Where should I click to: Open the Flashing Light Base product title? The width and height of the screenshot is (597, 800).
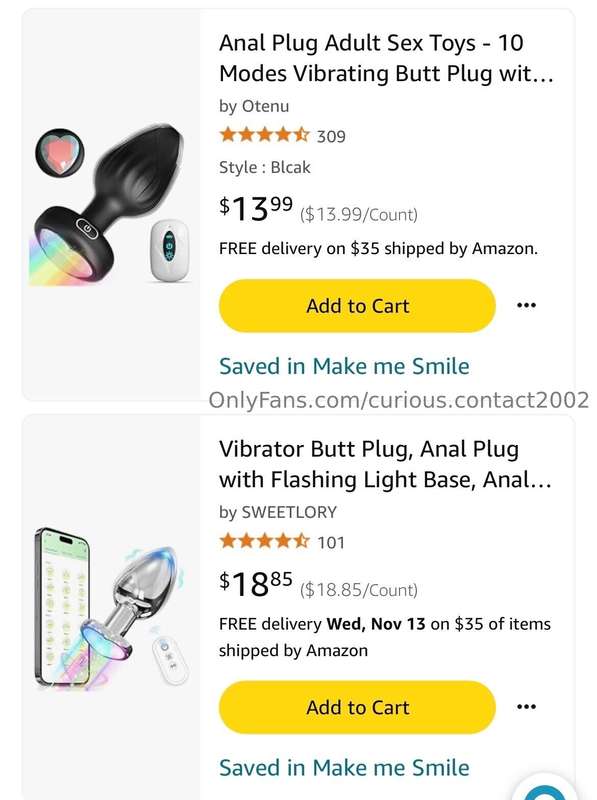[x=385, y=464]
